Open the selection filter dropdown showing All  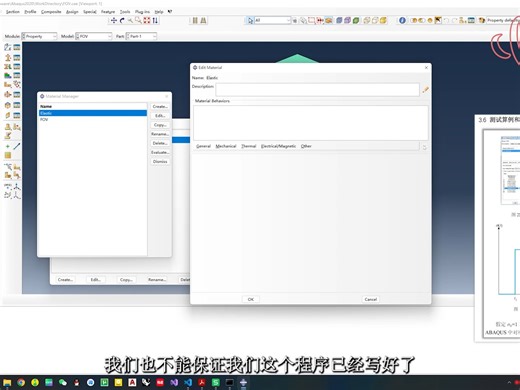pos(273,21)
